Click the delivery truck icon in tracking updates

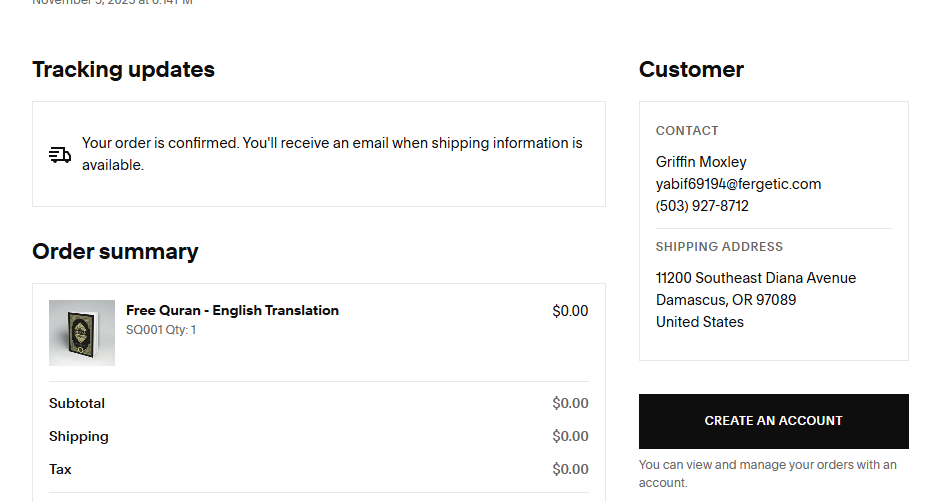tap(60, 155)
